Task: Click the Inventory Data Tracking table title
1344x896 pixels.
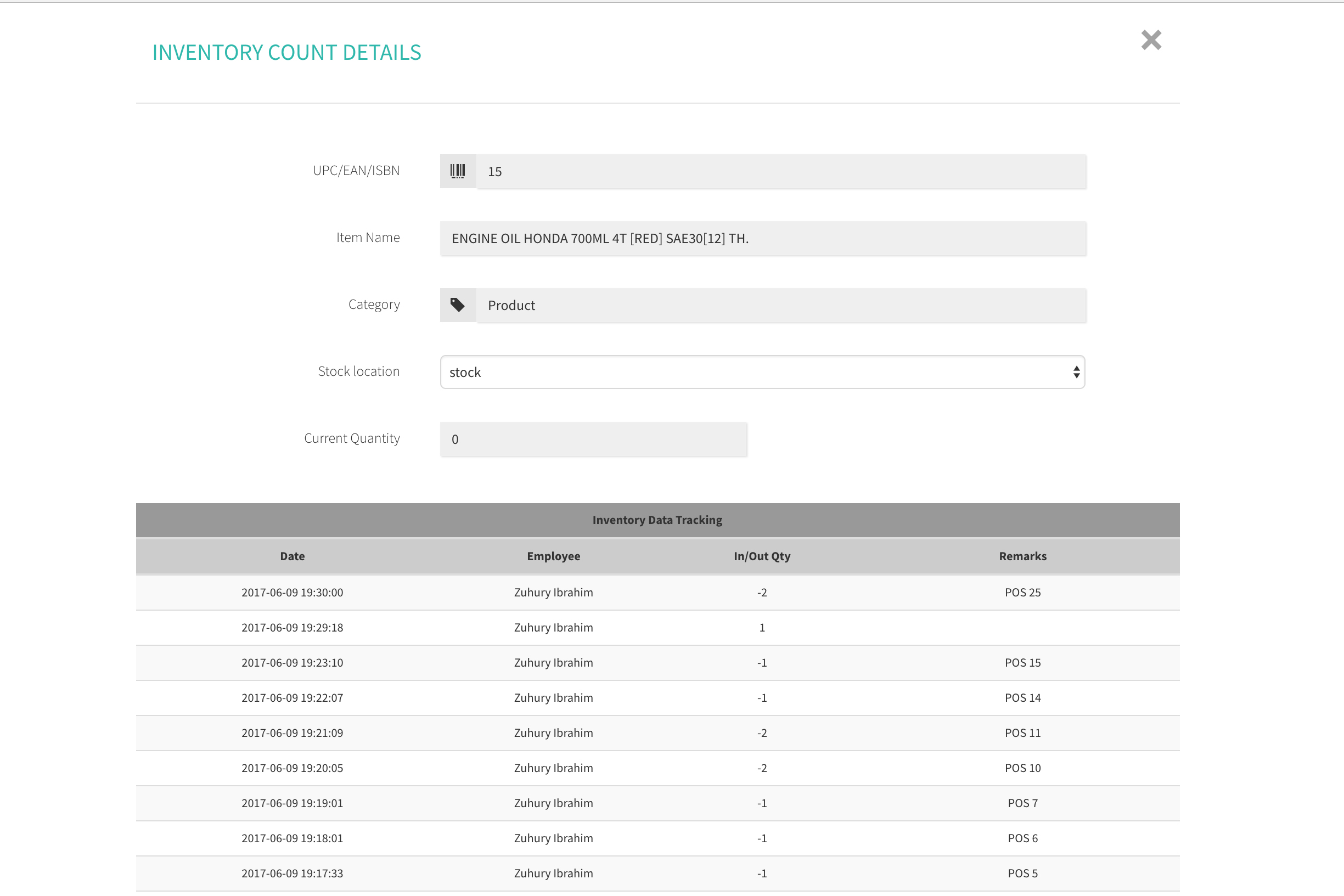Action: pos(657,520)
